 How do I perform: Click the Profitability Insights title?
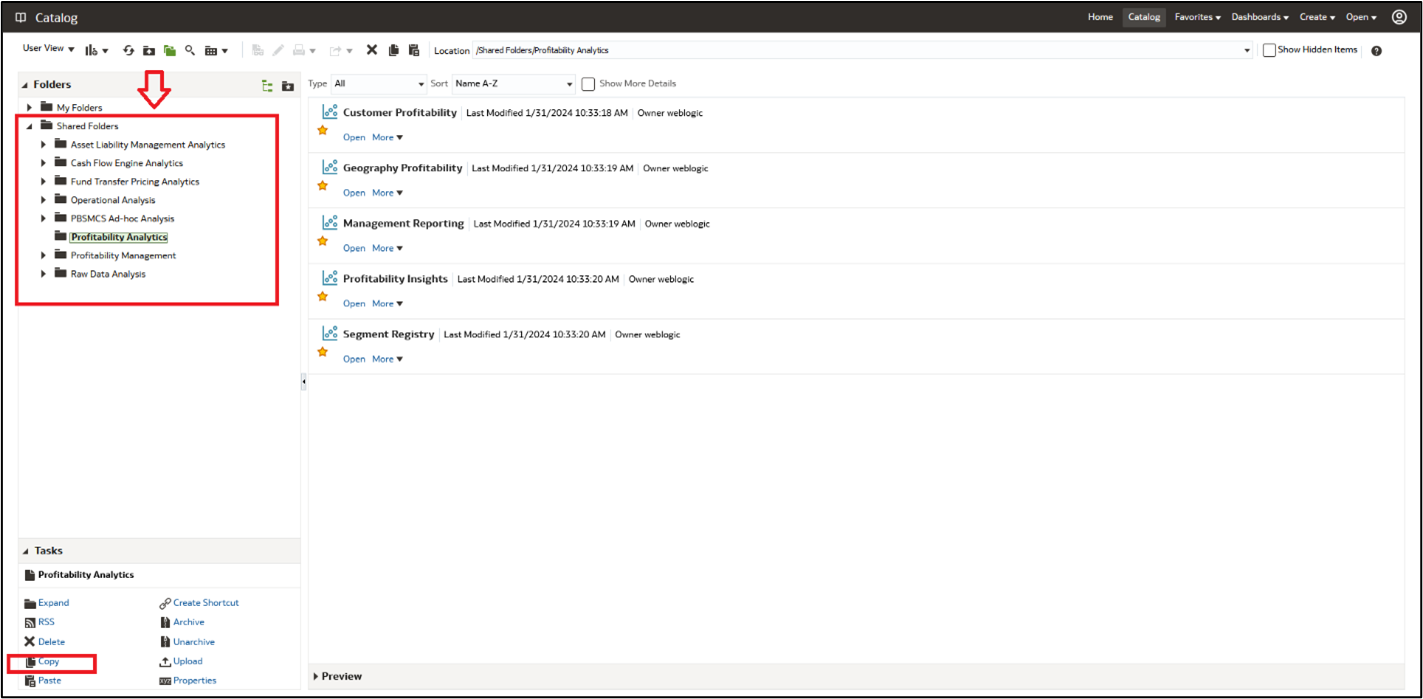point(395,279)
